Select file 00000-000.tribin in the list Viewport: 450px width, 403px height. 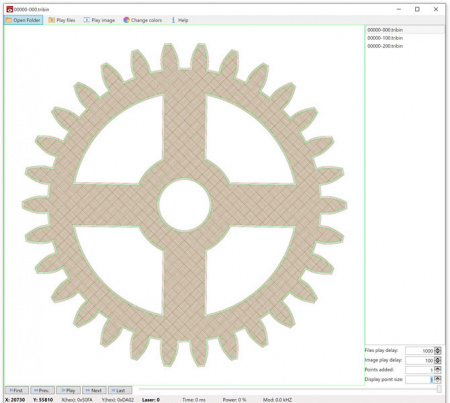coord(405,30)
